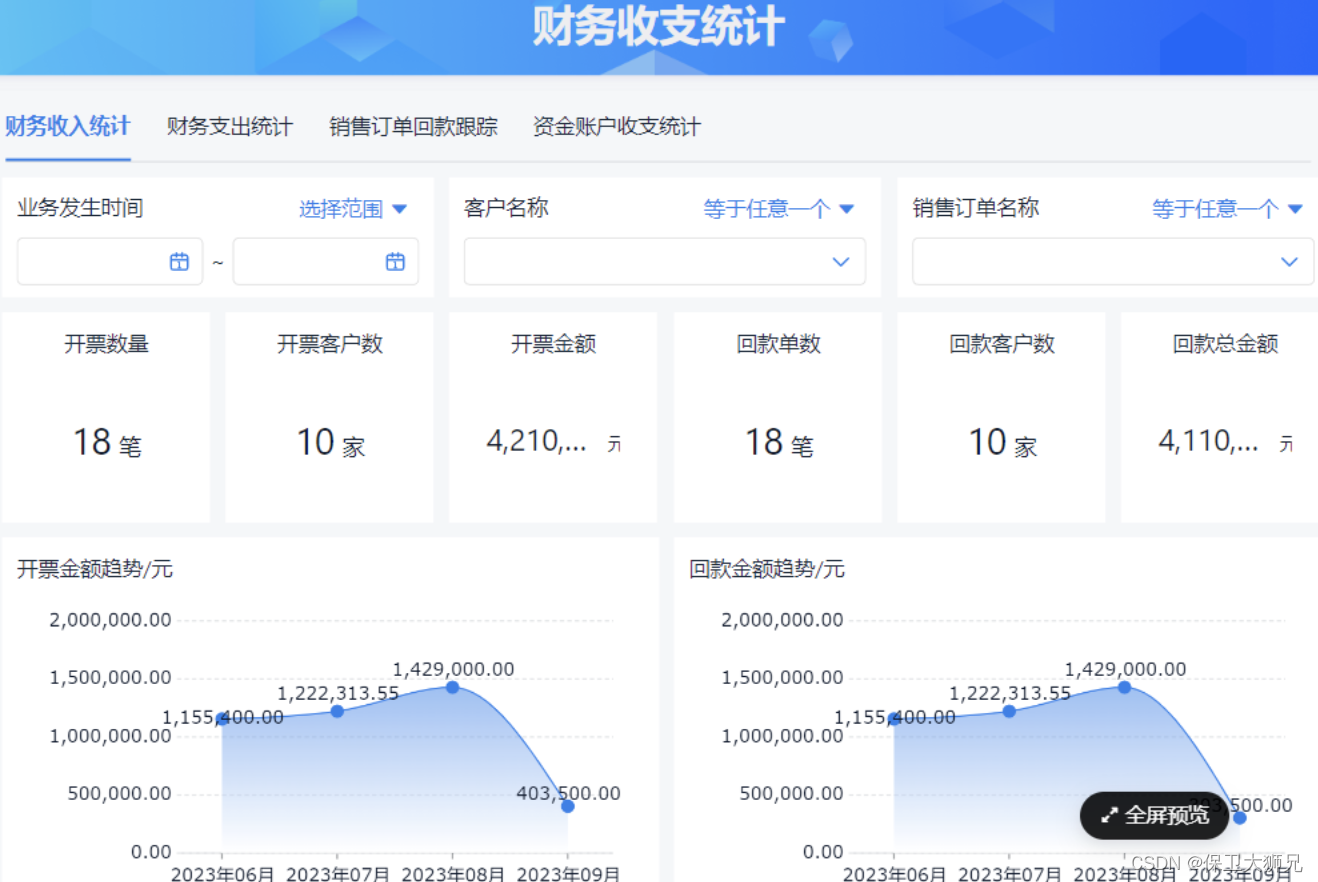Click the fullscreen preview expand icon
The image size is (1318, 882).
(x=1108, y=815)
